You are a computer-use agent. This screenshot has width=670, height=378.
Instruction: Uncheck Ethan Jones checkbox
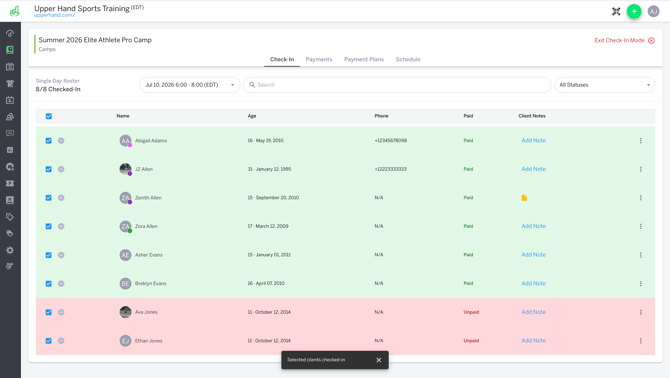(x=49, y=341)
